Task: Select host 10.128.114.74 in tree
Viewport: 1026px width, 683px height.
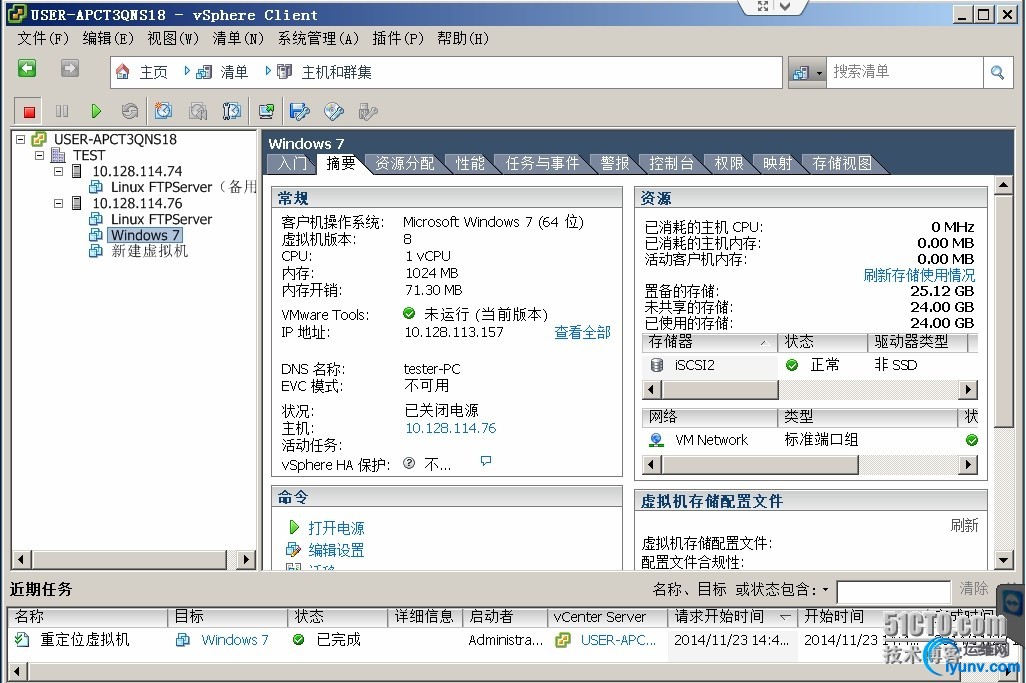Action: 137,171
